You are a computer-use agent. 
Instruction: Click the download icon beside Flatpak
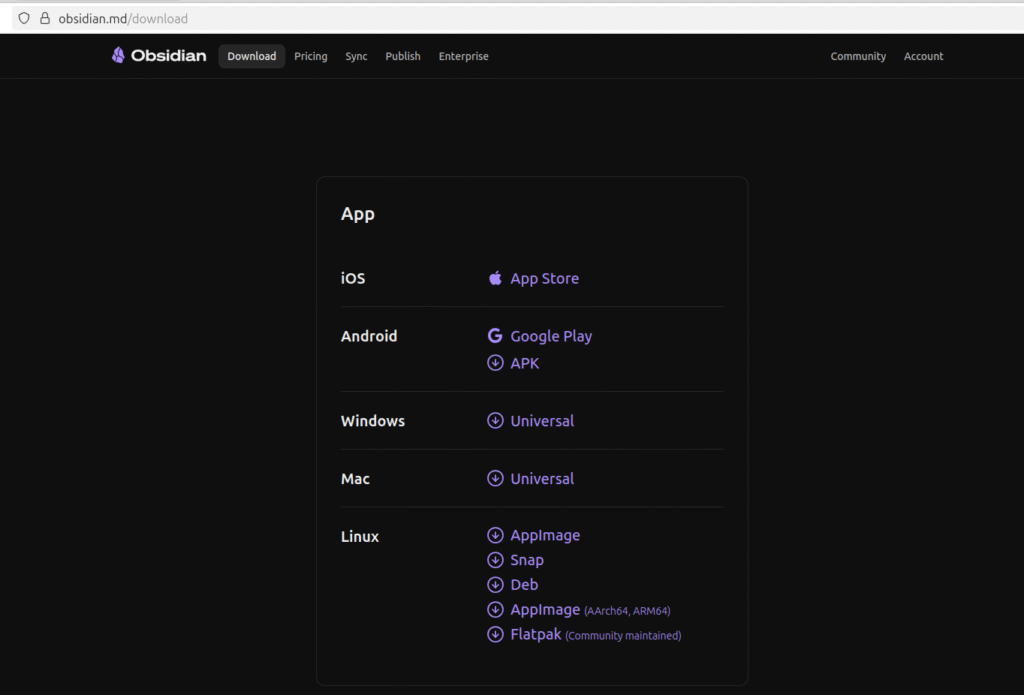coord(495,635)
